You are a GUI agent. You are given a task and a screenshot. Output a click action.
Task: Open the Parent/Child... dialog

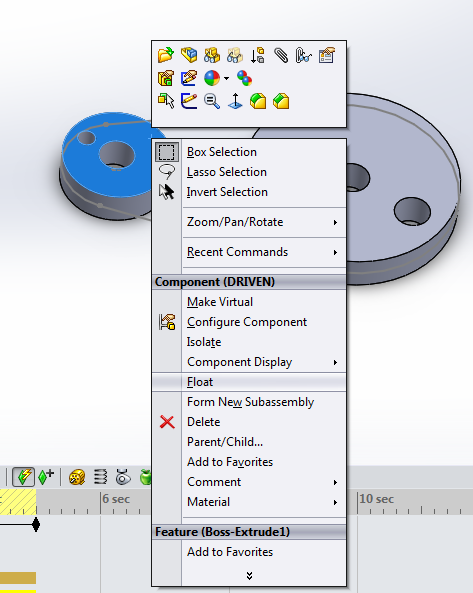pos(249,442)
